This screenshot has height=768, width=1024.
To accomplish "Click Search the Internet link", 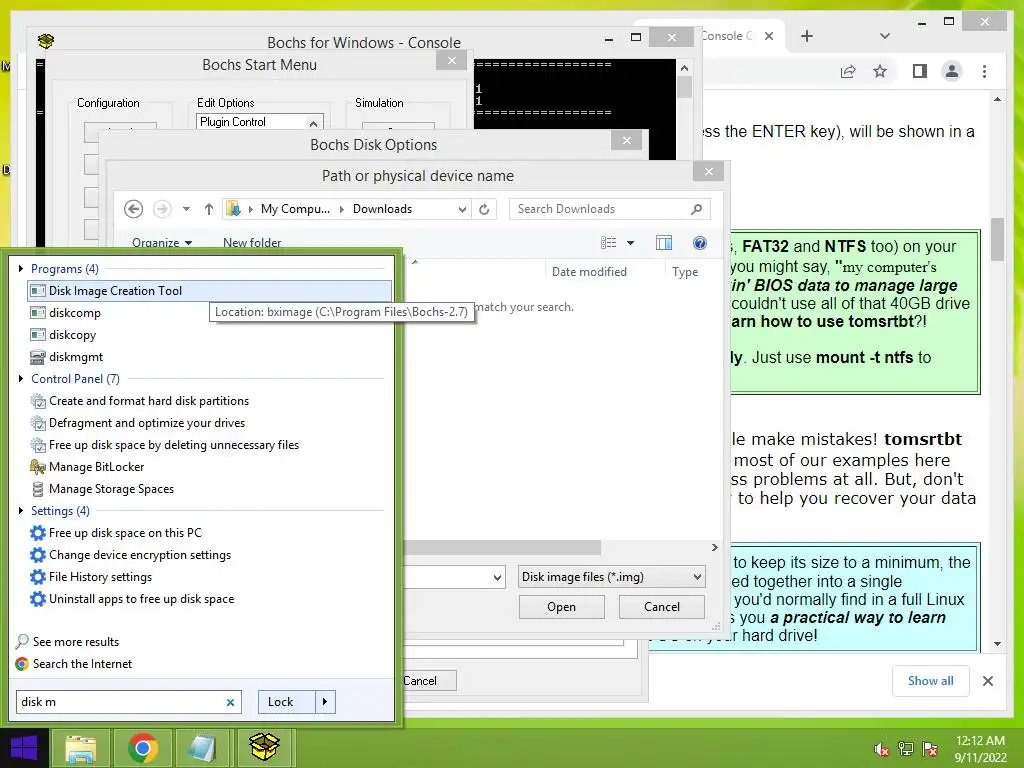I will 74,664.
